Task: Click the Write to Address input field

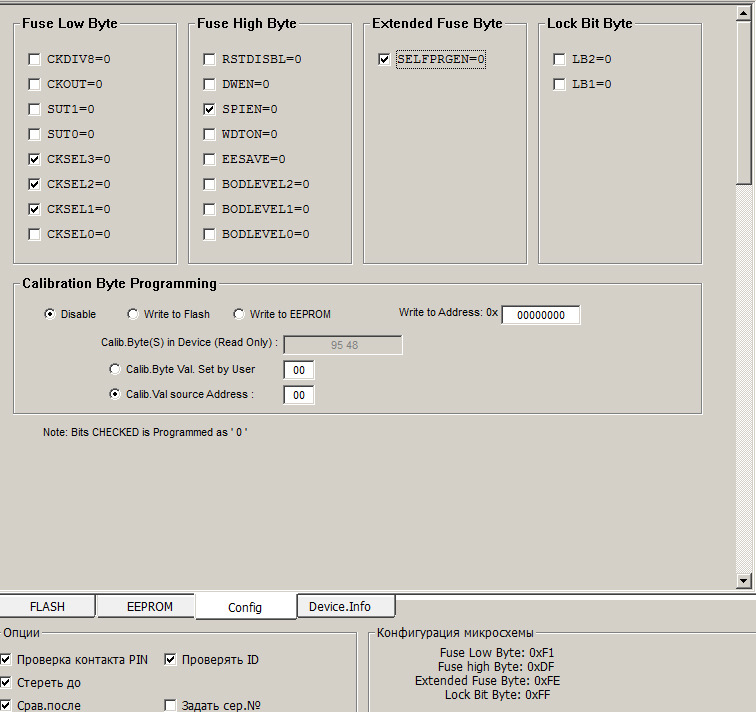Action: [x=541, y=315]
